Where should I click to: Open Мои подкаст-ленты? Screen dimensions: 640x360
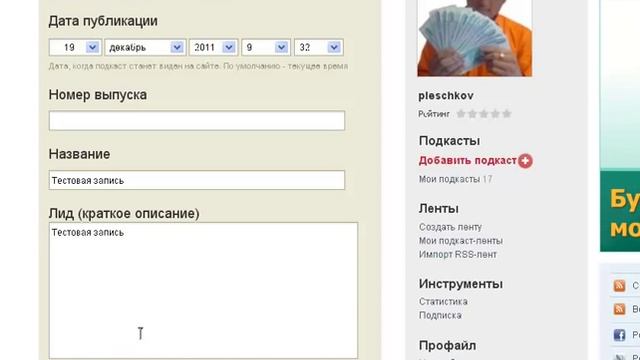pos(460,241)
